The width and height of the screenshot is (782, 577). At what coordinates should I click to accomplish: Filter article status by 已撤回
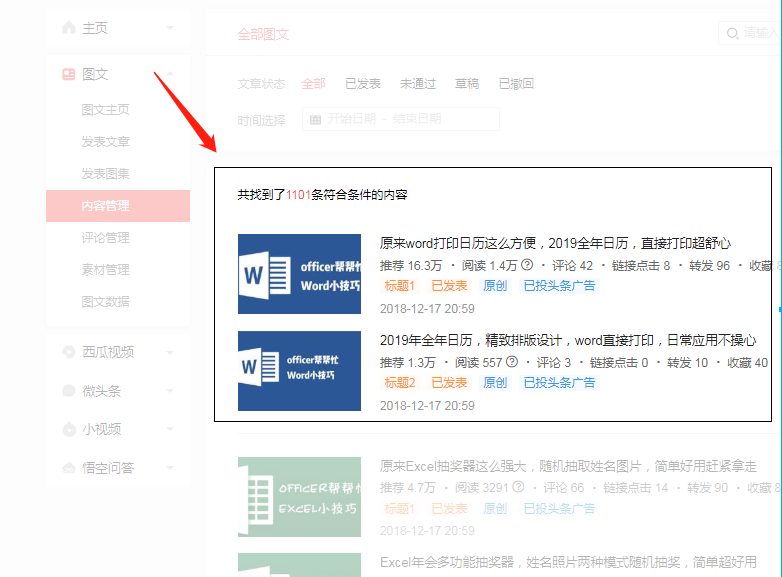[516, 84]
